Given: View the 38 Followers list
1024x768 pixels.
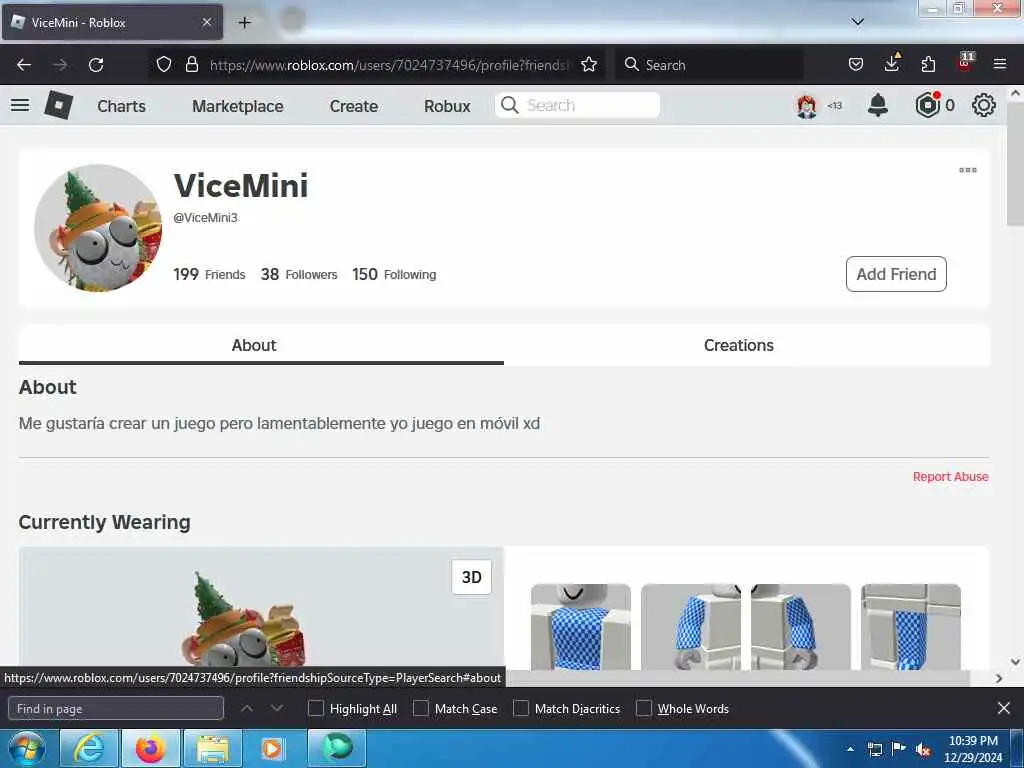Looking at the screenshot, I should coord(299,274).
